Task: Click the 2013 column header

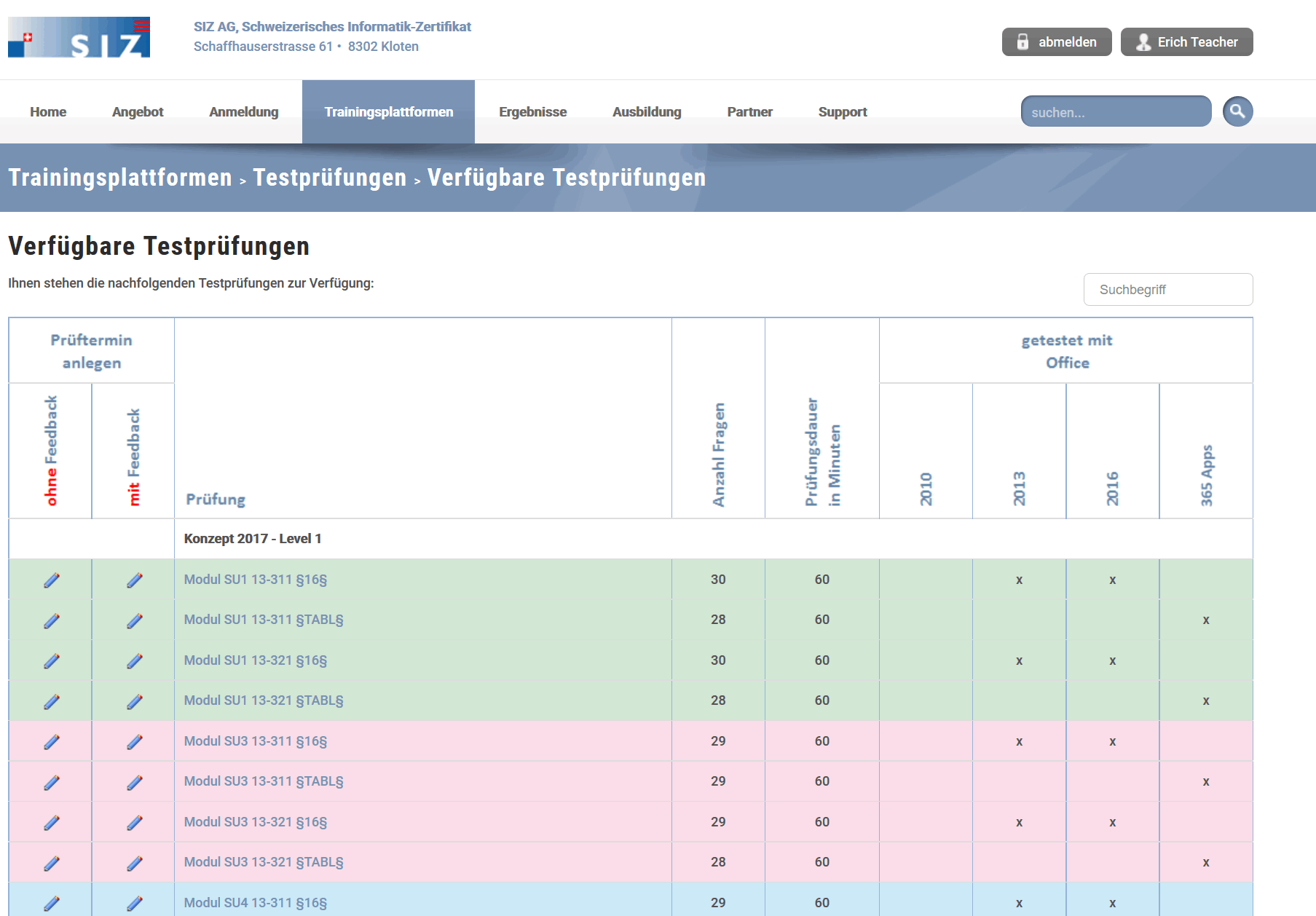Action: 1019,488
